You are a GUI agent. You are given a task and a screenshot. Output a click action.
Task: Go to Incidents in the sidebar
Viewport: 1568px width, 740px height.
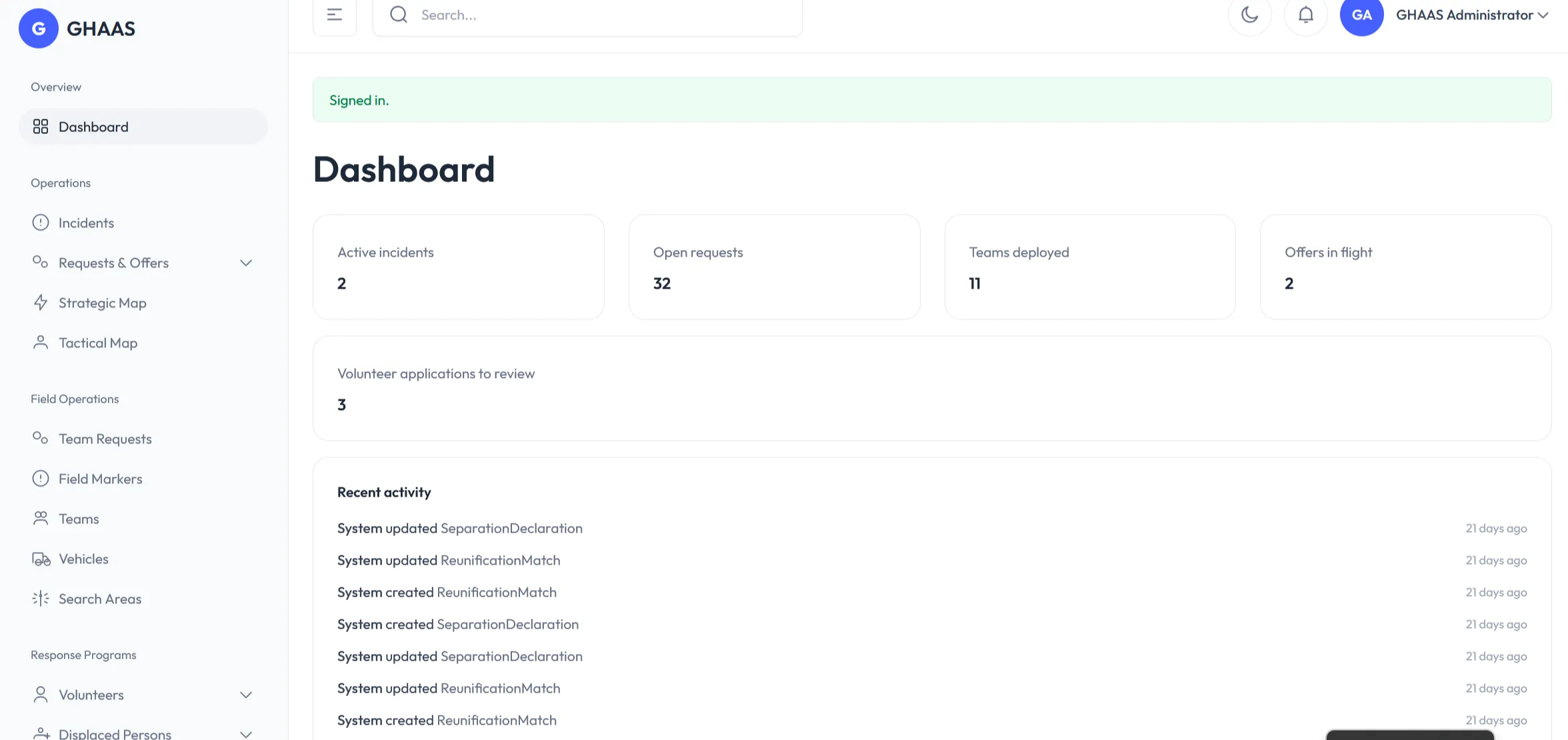pyautogui.click(x=143, y=223)
